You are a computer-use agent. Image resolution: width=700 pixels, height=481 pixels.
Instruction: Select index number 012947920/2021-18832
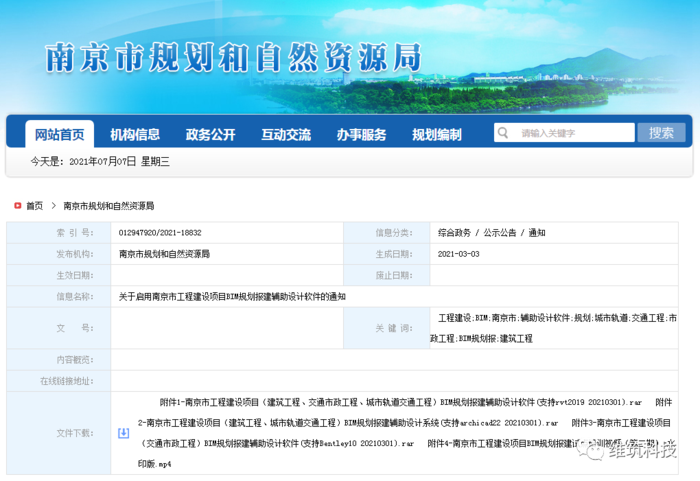coord(160,233)
